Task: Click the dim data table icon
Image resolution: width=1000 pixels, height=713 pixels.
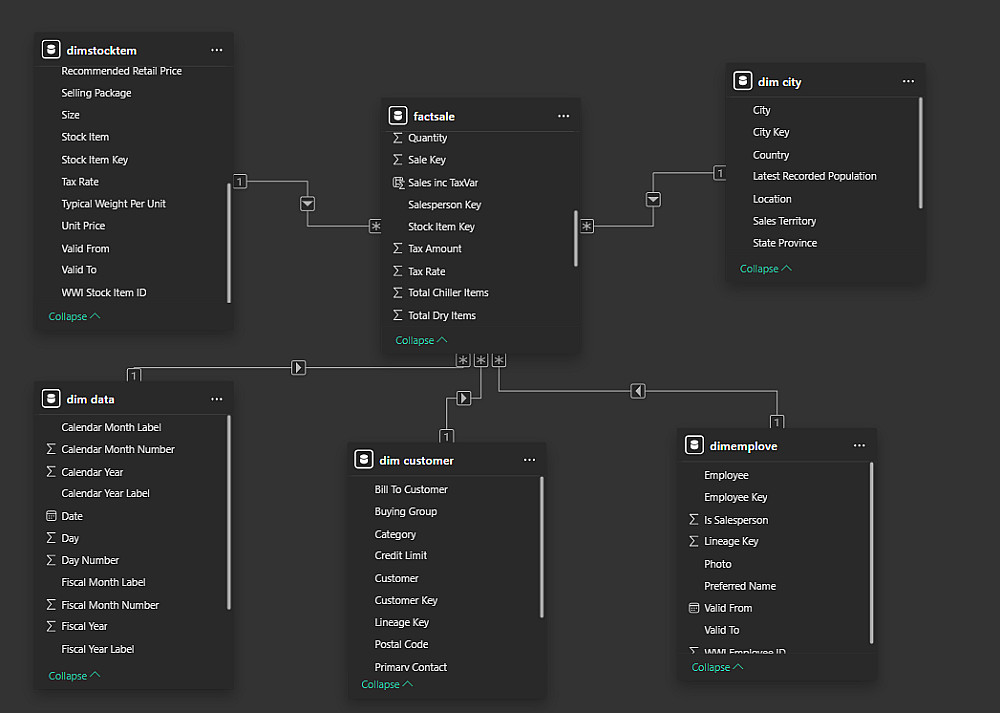Action: click(x=51, y=399)
